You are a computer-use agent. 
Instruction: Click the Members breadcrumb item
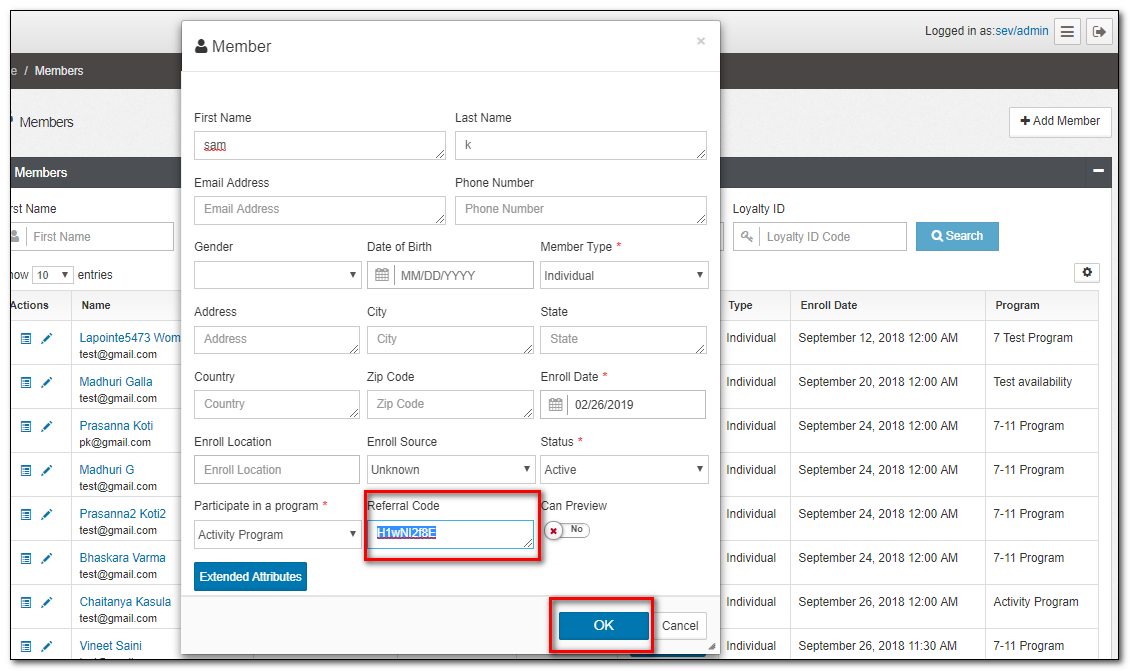coord(59,71)
